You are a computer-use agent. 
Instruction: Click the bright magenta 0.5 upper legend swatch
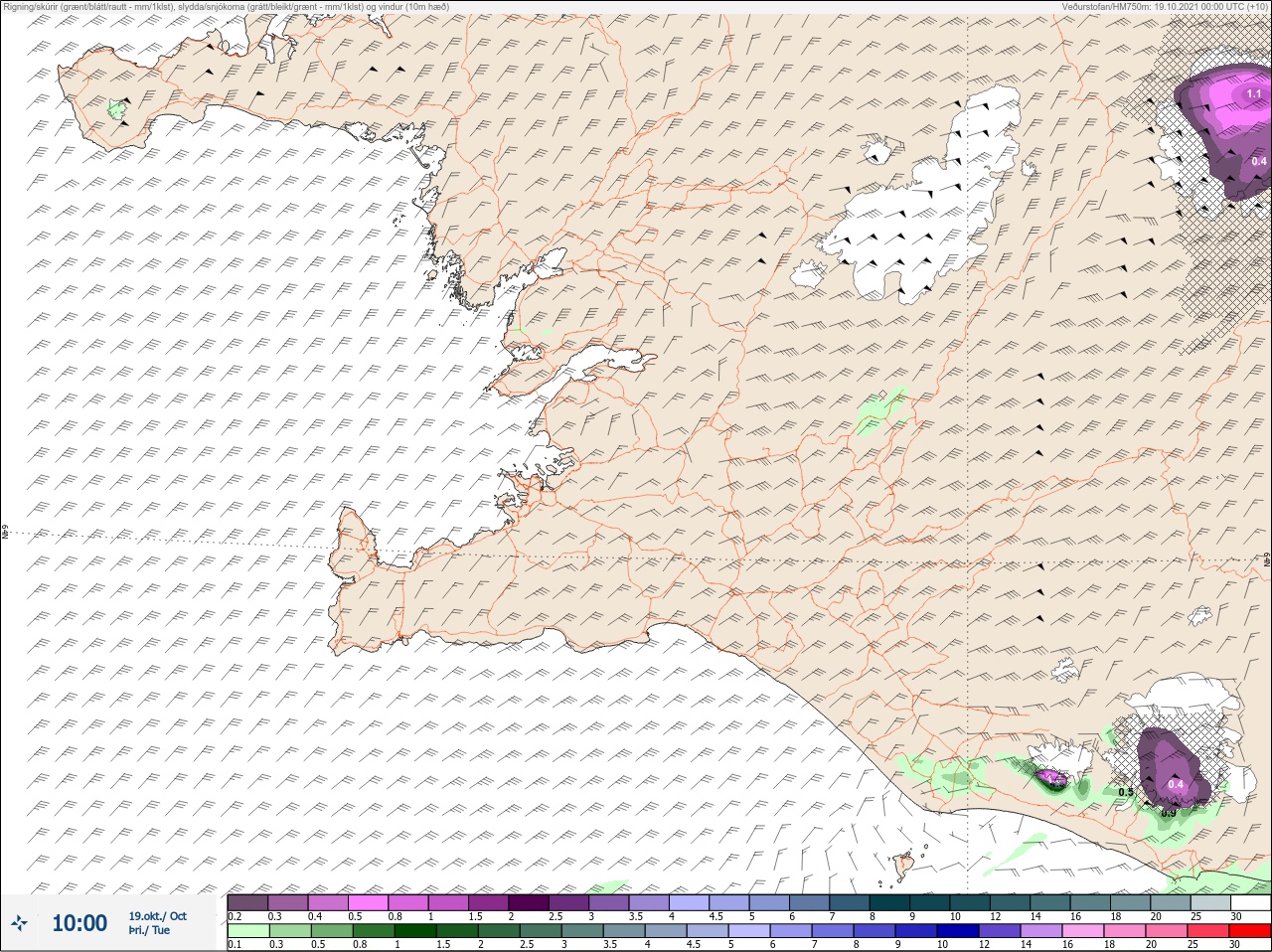(368, 902)
